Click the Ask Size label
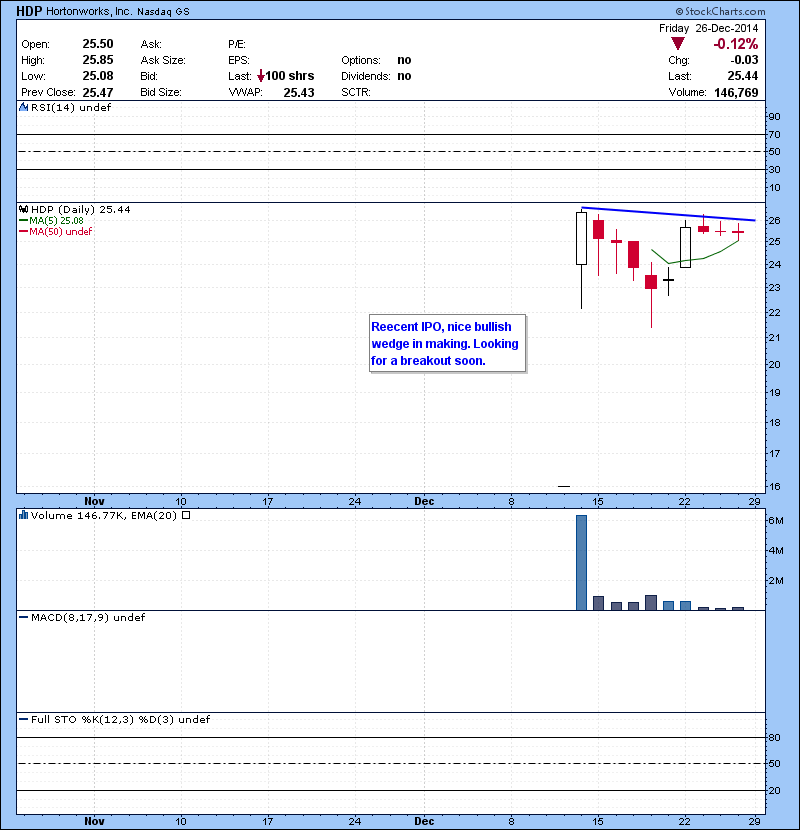This screenshot has width=800, height=830. pyautogui.click(x=163, y=60)
